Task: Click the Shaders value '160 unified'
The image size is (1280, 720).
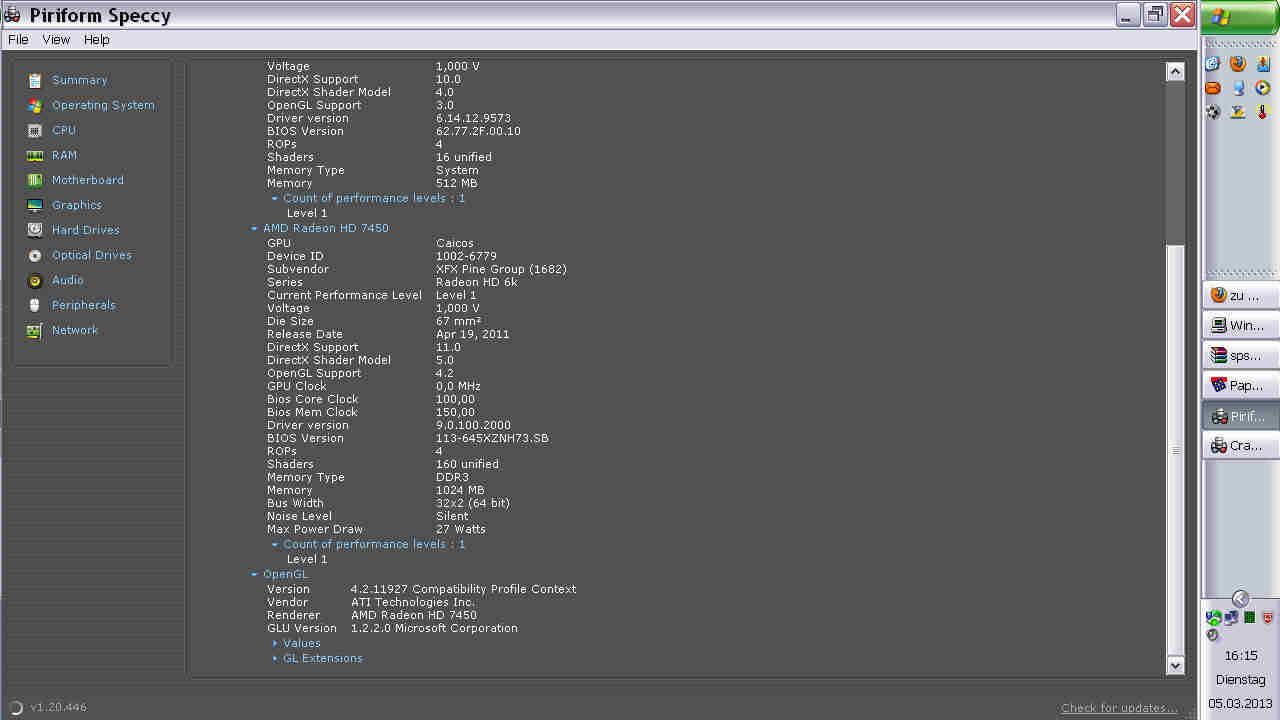Action: tap(467, 464)
